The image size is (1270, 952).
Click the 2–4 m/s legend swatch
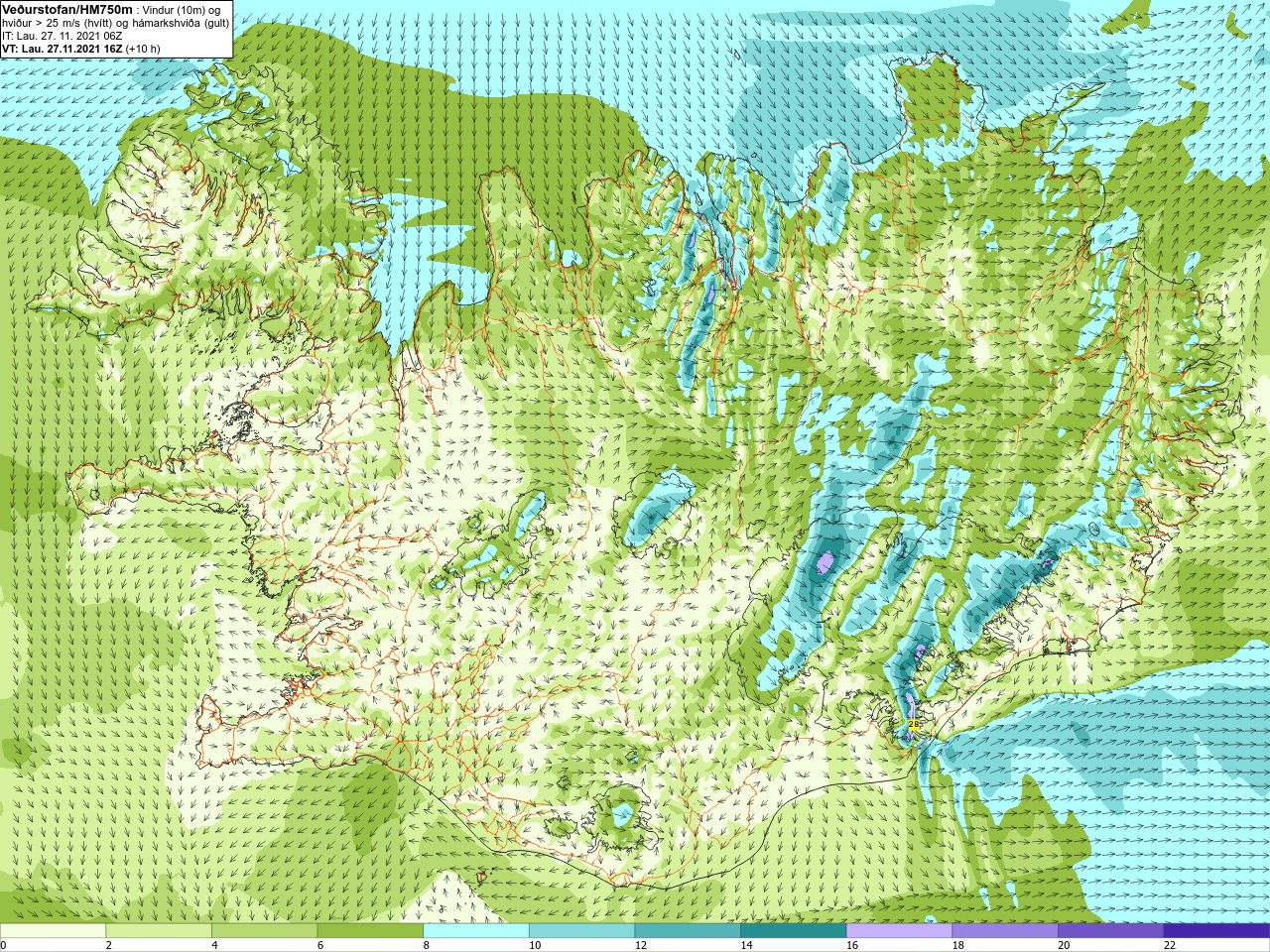click(x=159, y=931)
